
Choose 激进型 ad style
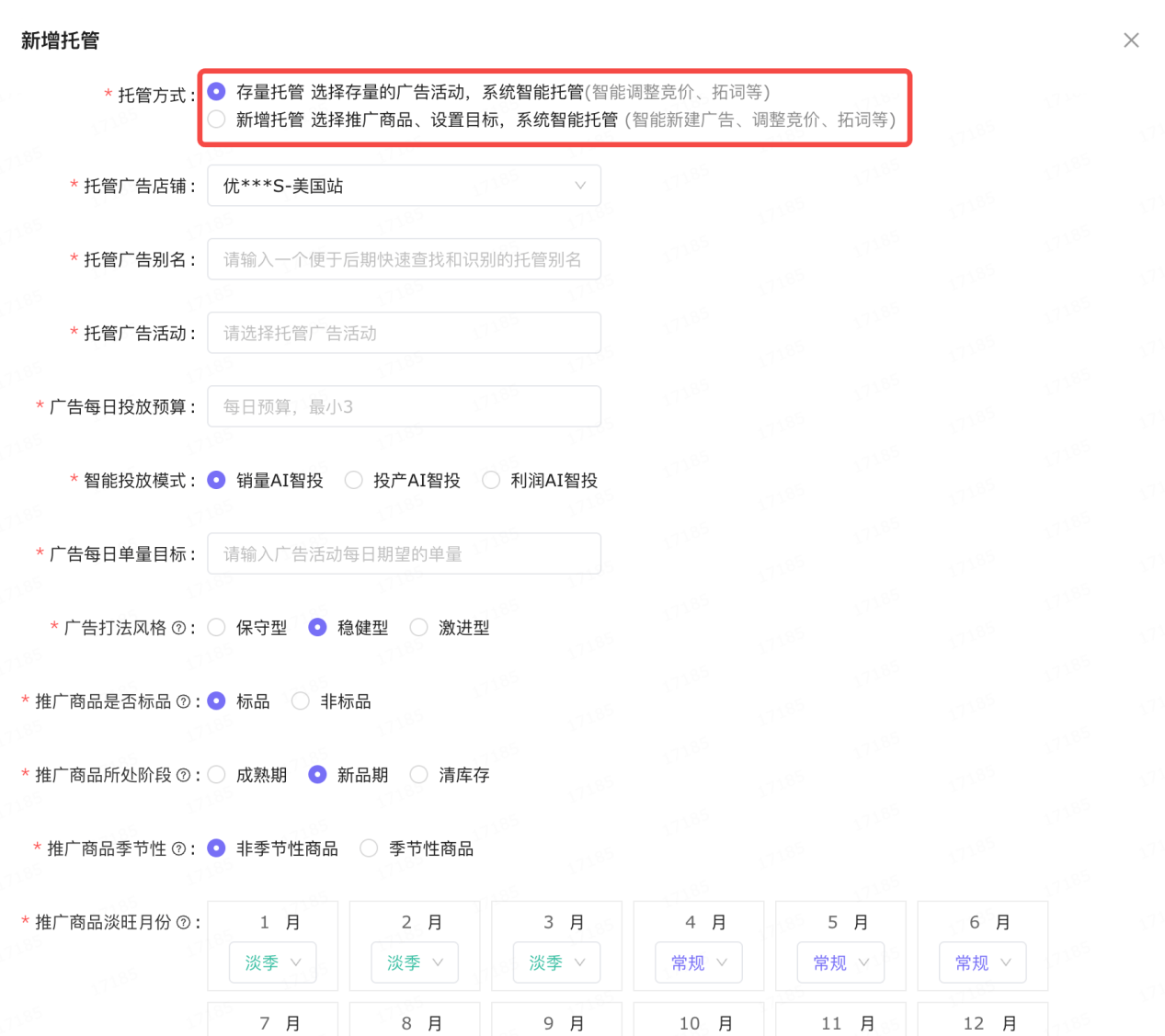[x=419, y=627]
